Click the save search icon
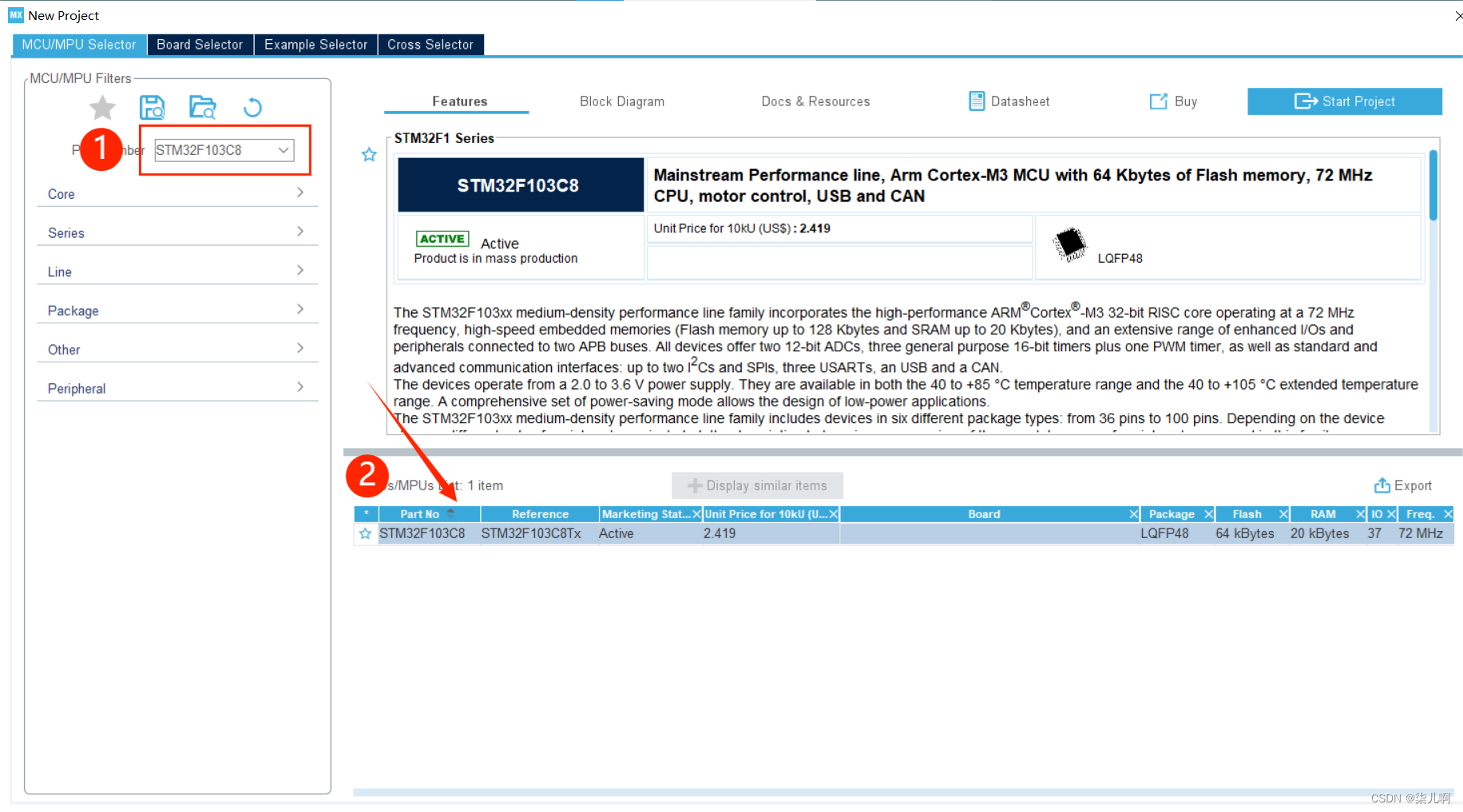 click(x=152, y=107)
